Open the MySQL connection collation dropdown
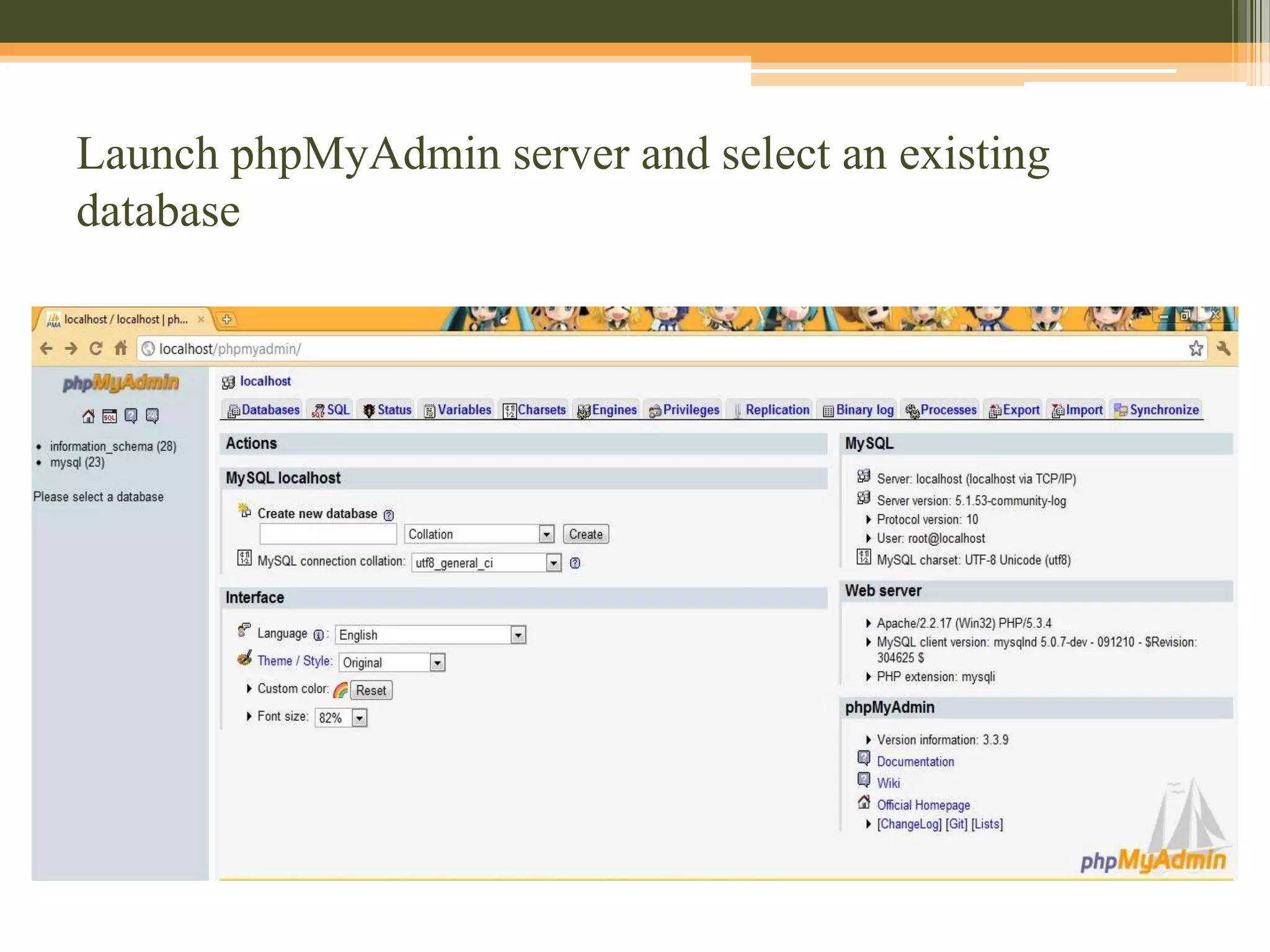 coord(553,563)
